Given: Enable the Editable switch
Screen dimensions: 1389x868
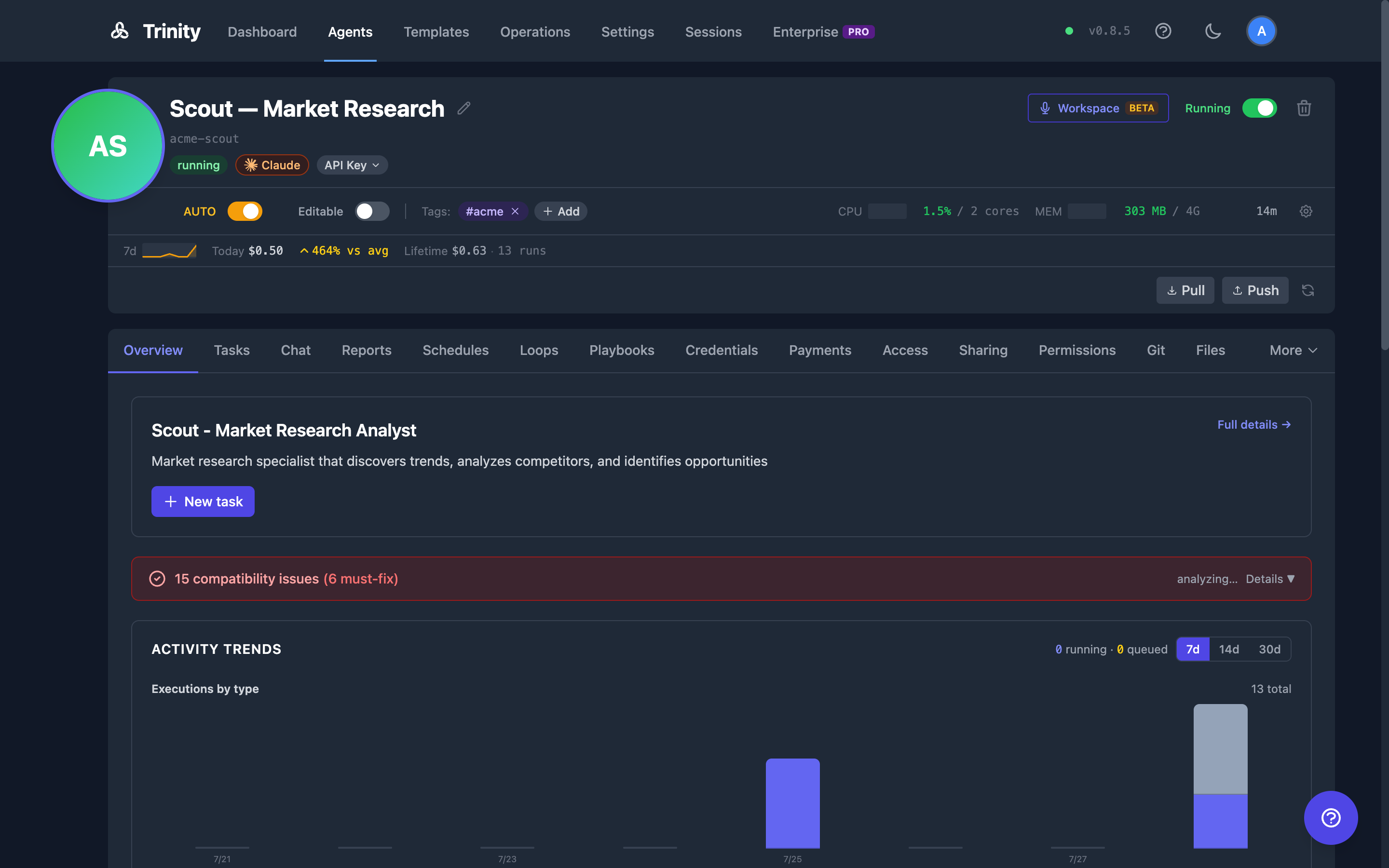Looking at the screenshot, I should pyautogui.click(x=372, y=211).
